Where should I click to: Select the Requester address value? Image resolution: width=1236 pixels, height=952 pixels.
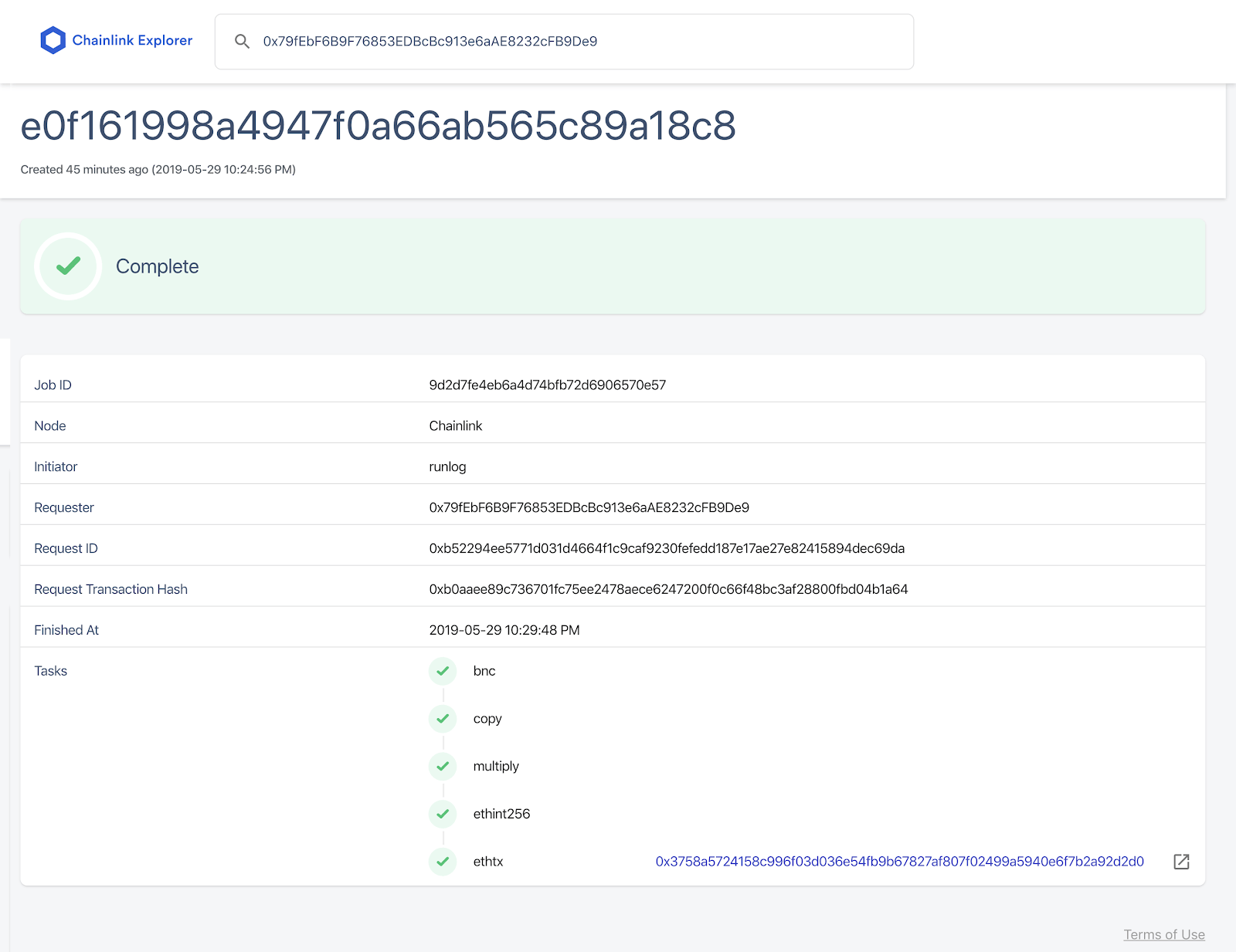click(x=589, y=508)
